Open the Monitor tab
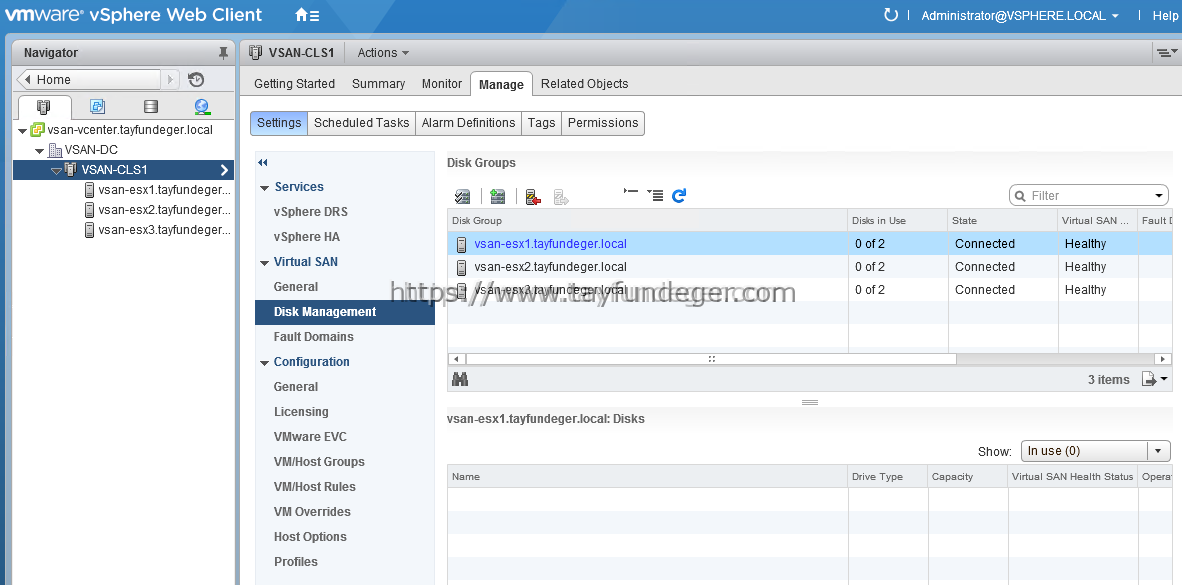Viewport: 1182px width, 585px height. click(442, 84)
